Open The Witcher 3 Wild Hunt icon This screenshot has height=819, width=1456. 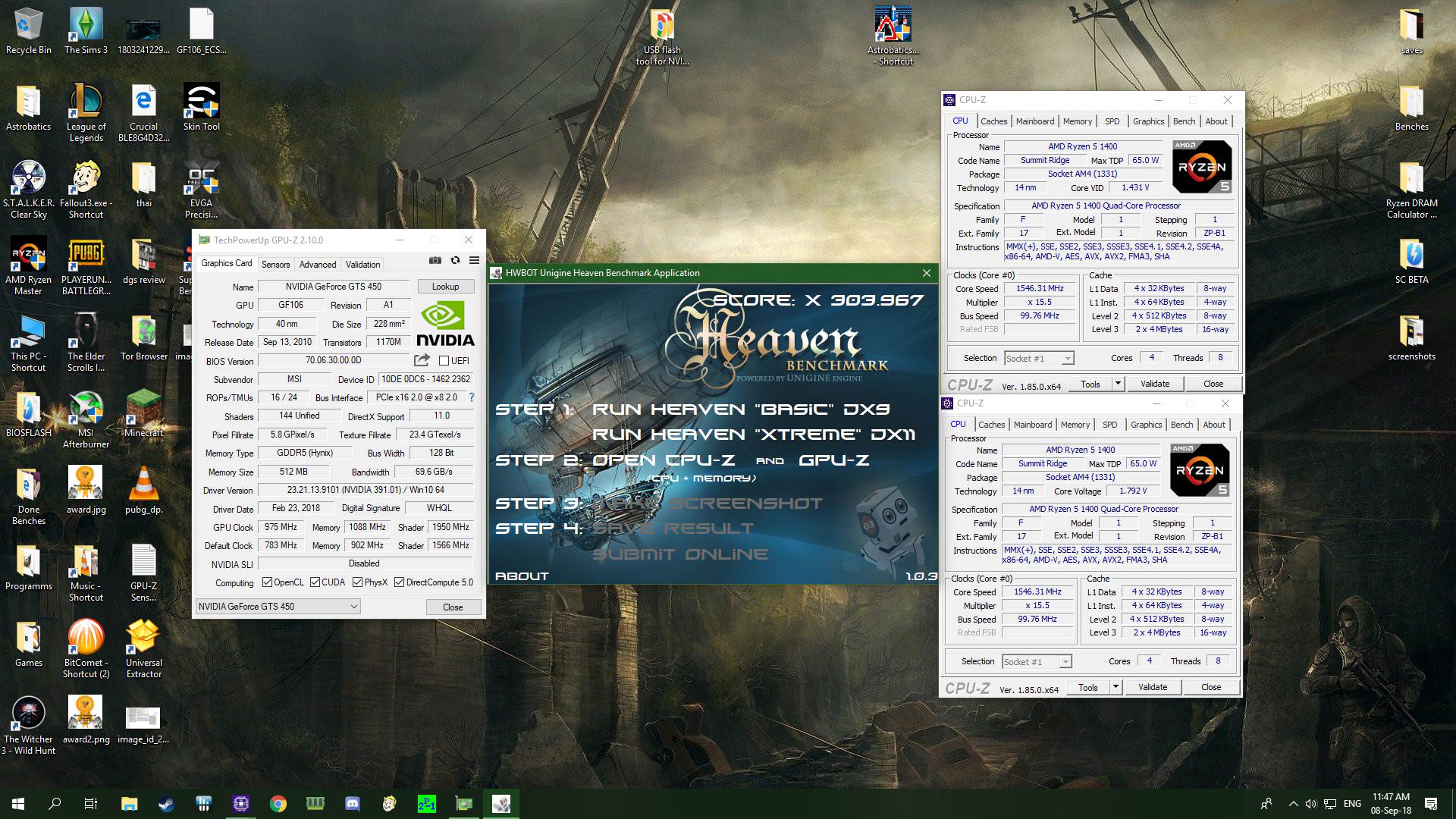pos(28,726)
